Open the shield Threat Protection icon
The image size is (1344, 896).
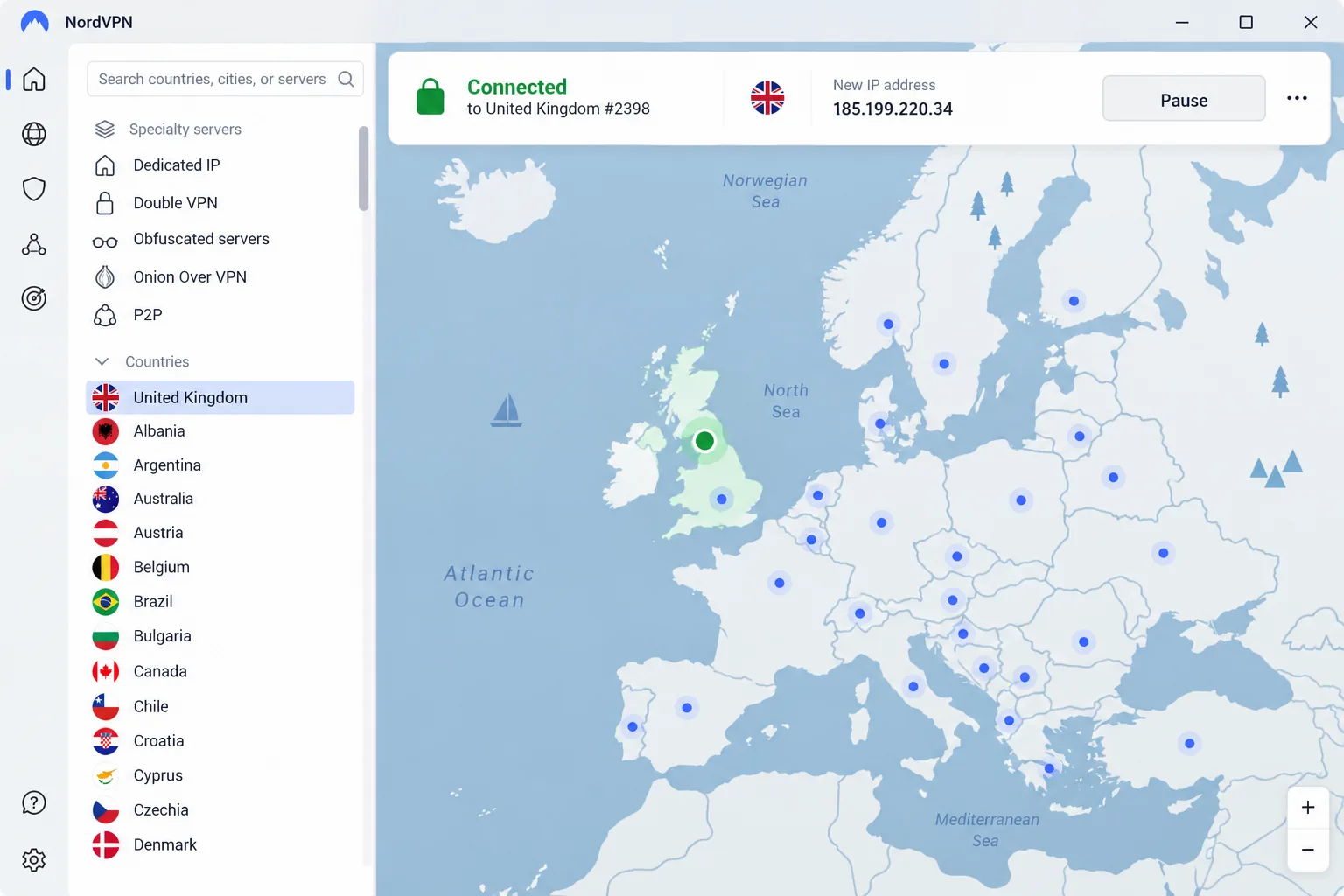point(34,189)
